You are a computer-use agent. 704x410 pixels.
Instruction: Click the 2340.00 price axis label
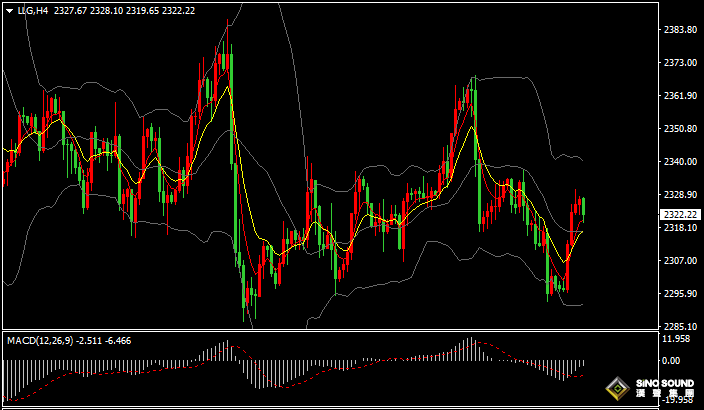(x=680, y=162)
